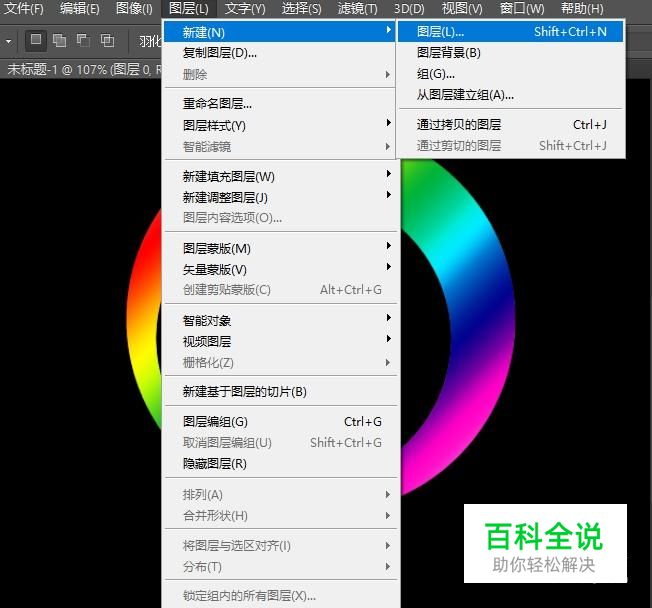Viewport: 652px width, 608px height.
Task: Select 图层背景(B) in the submenu
Action: coord(511,52)
